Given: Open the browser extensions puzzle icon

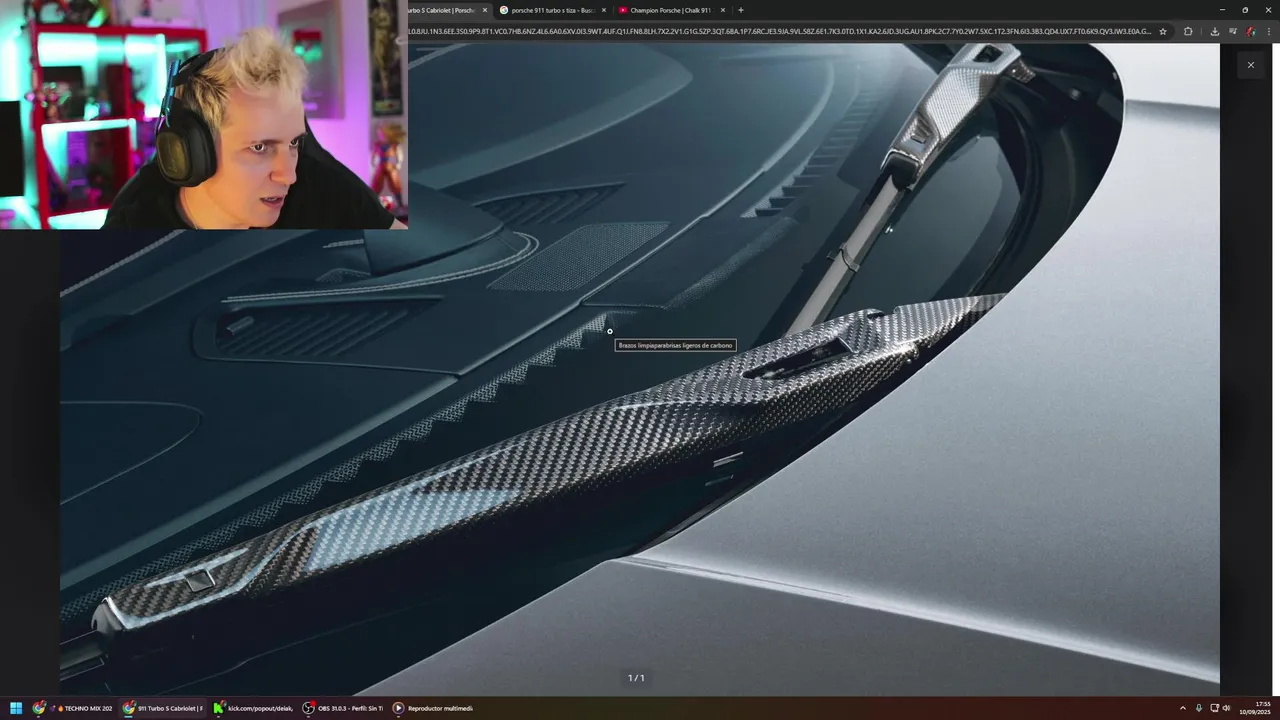Looking at the screenshot, I should tap(1188, 31).
